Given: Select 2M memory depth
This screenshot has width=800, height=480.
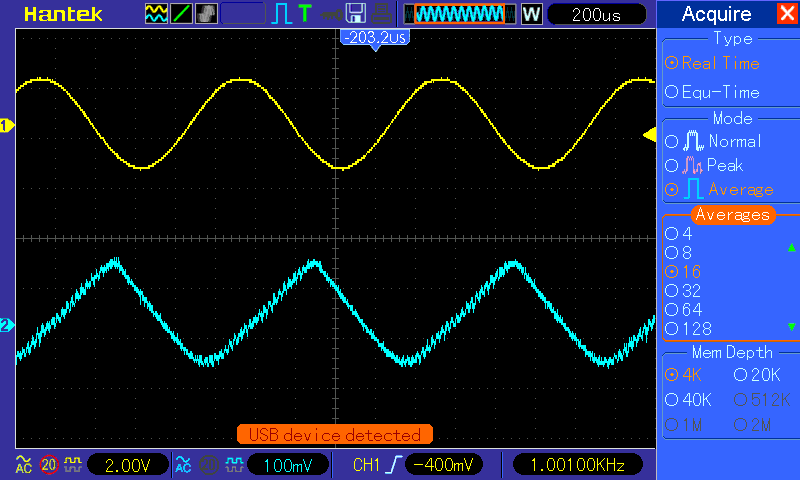Looking at the screenshot, I should pos(753,424).
